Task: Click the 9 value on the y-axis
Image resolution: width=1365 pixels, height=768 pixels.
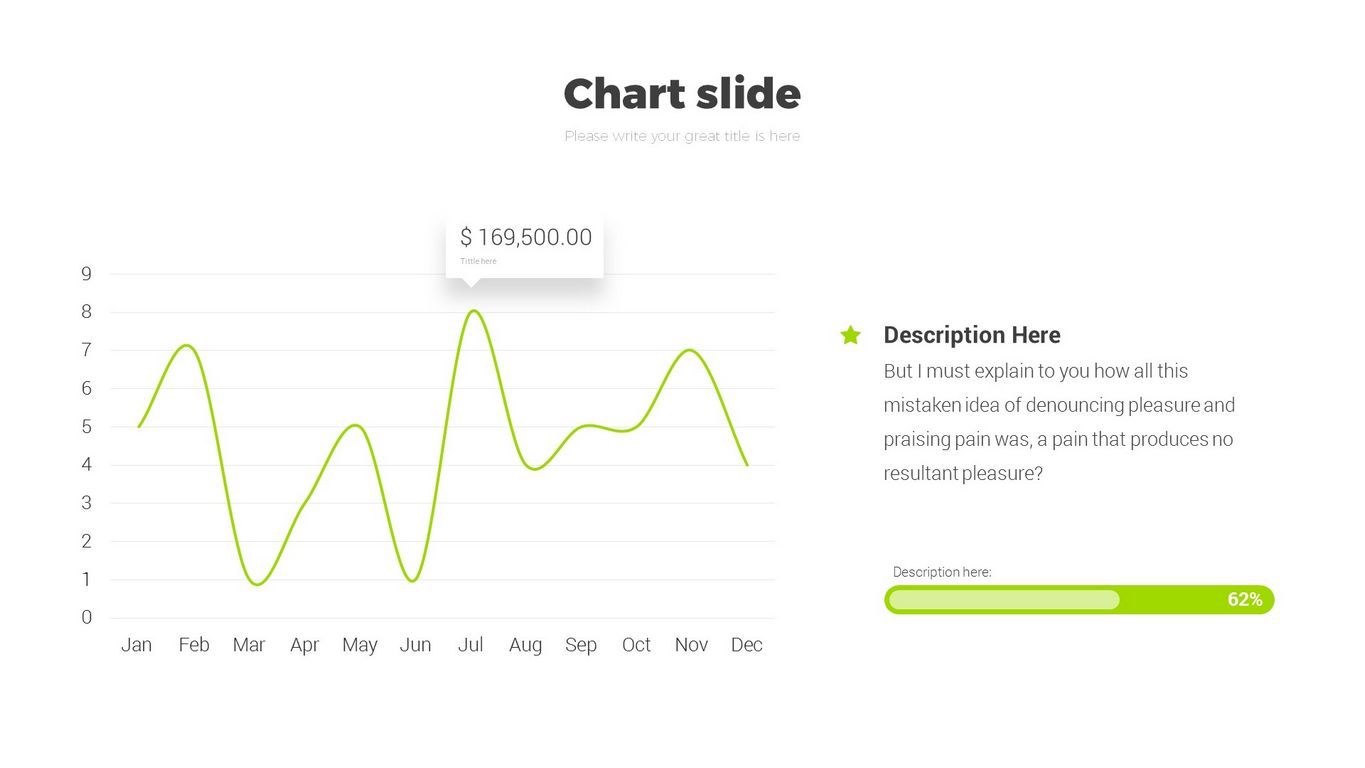Action: tap(87, 274)
